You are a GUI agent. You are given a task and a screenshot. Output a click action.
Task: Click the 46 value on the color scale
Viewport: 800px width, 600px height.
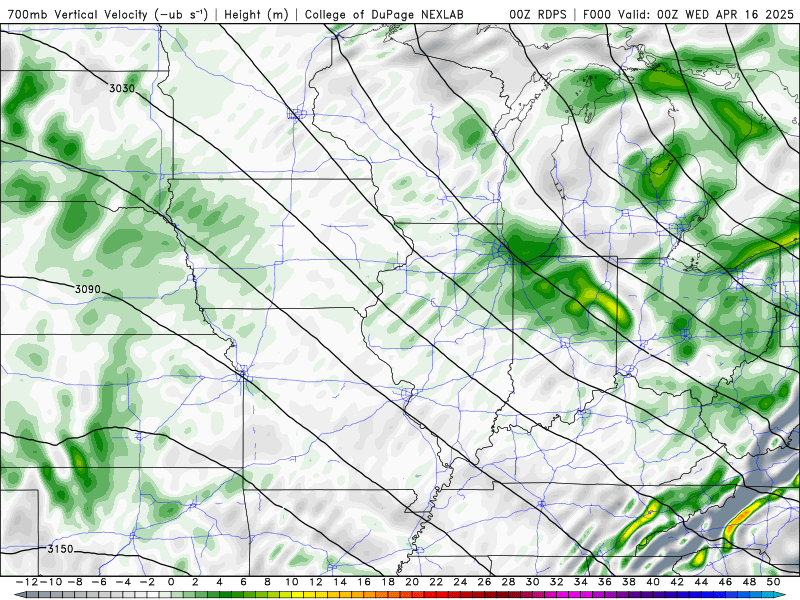point(726,582)
